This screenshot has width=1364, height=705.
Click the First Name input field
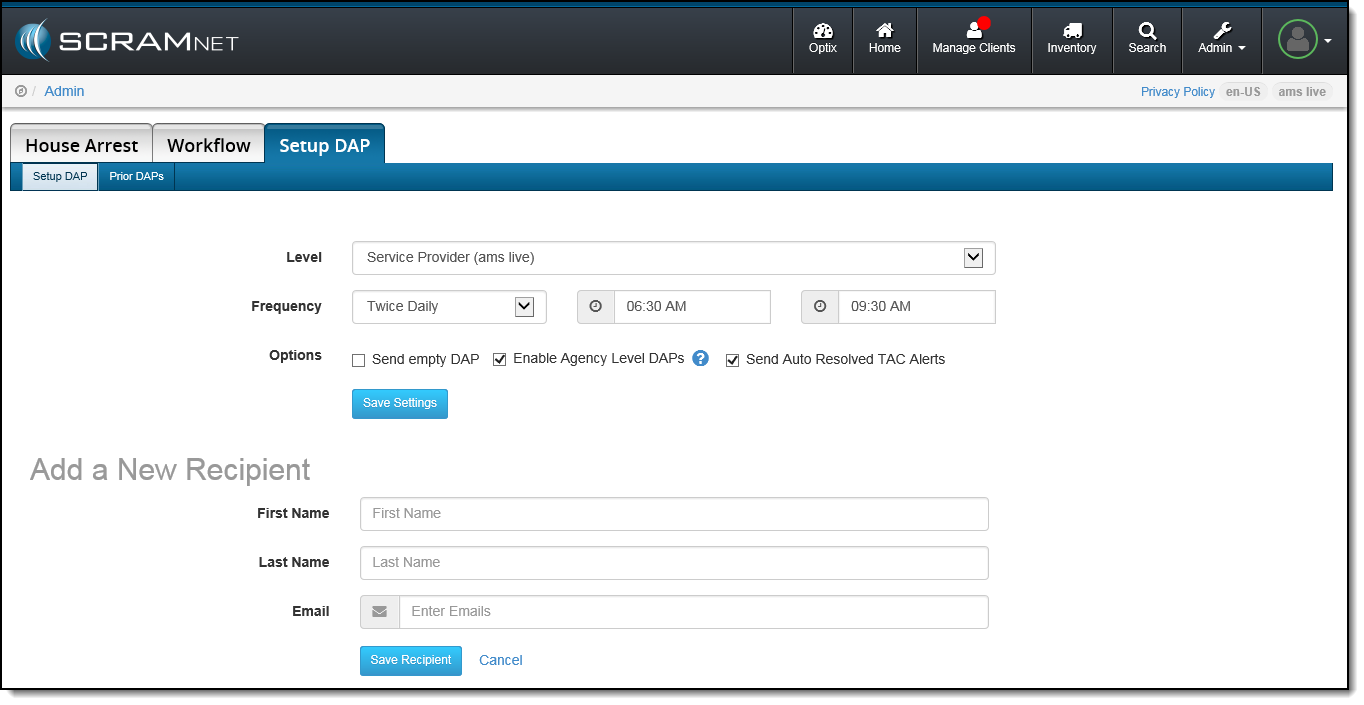(x=674, y=514)
